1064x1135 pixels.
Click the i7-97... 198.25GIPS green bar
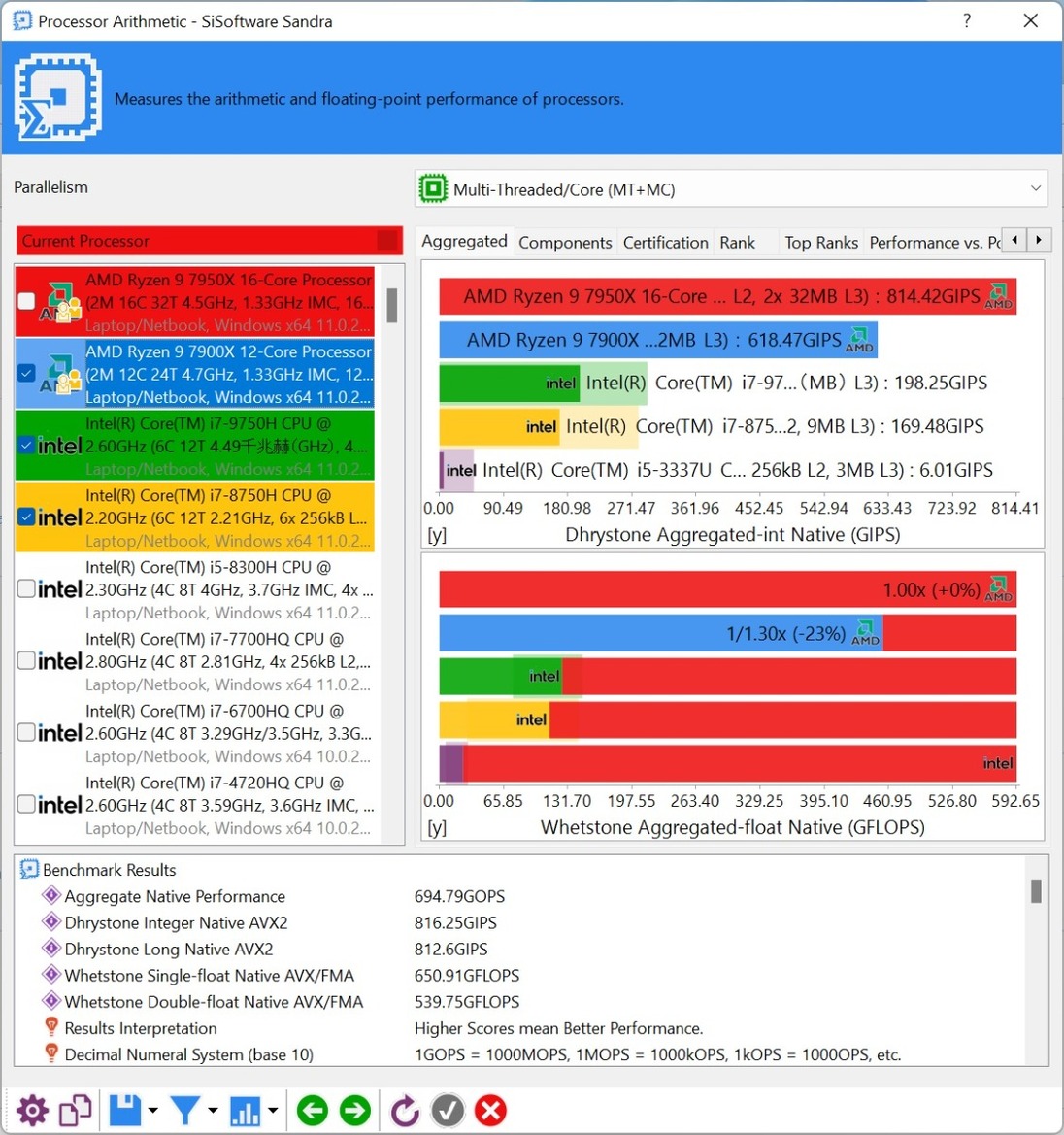click(510, 383)
